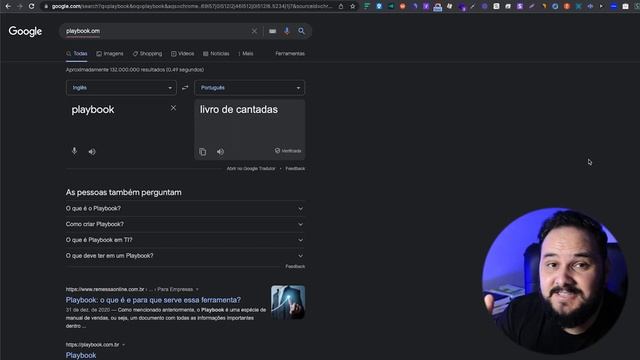Go forward in browser history

tap(20, 6)
